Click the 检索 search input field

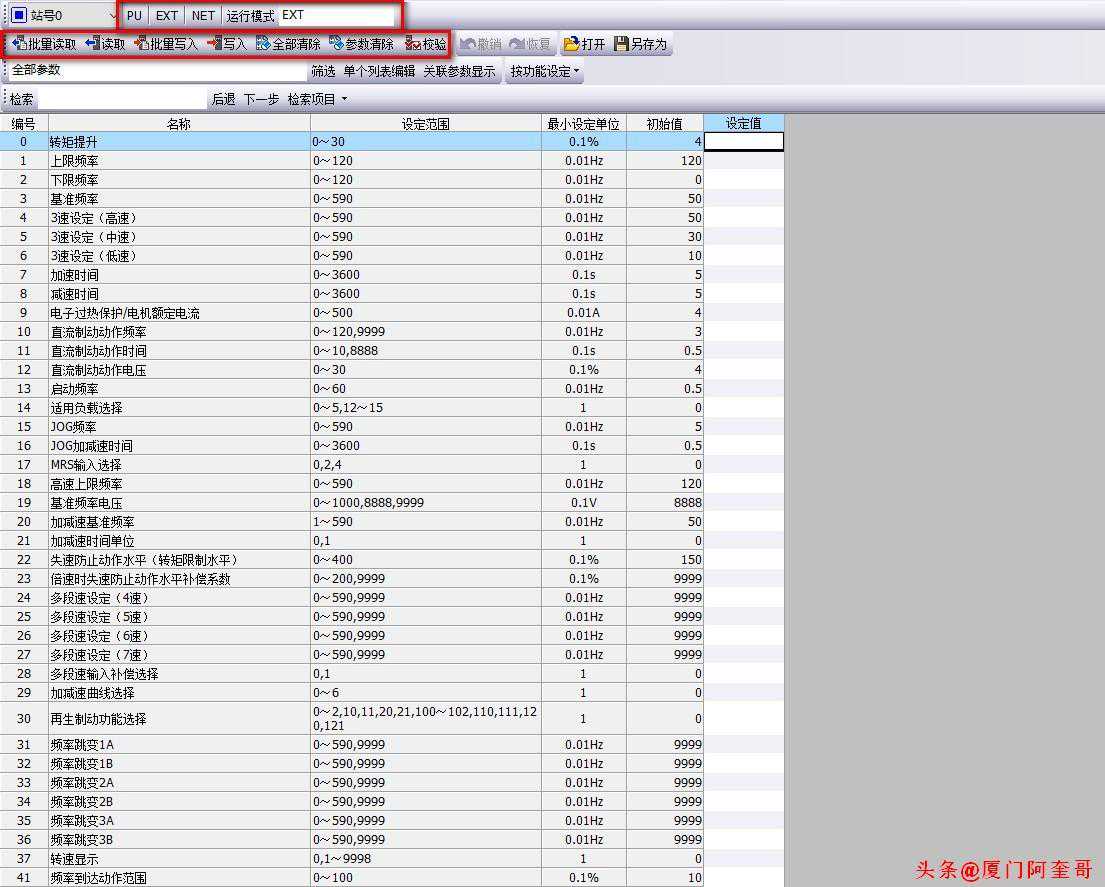click(122, 99)
